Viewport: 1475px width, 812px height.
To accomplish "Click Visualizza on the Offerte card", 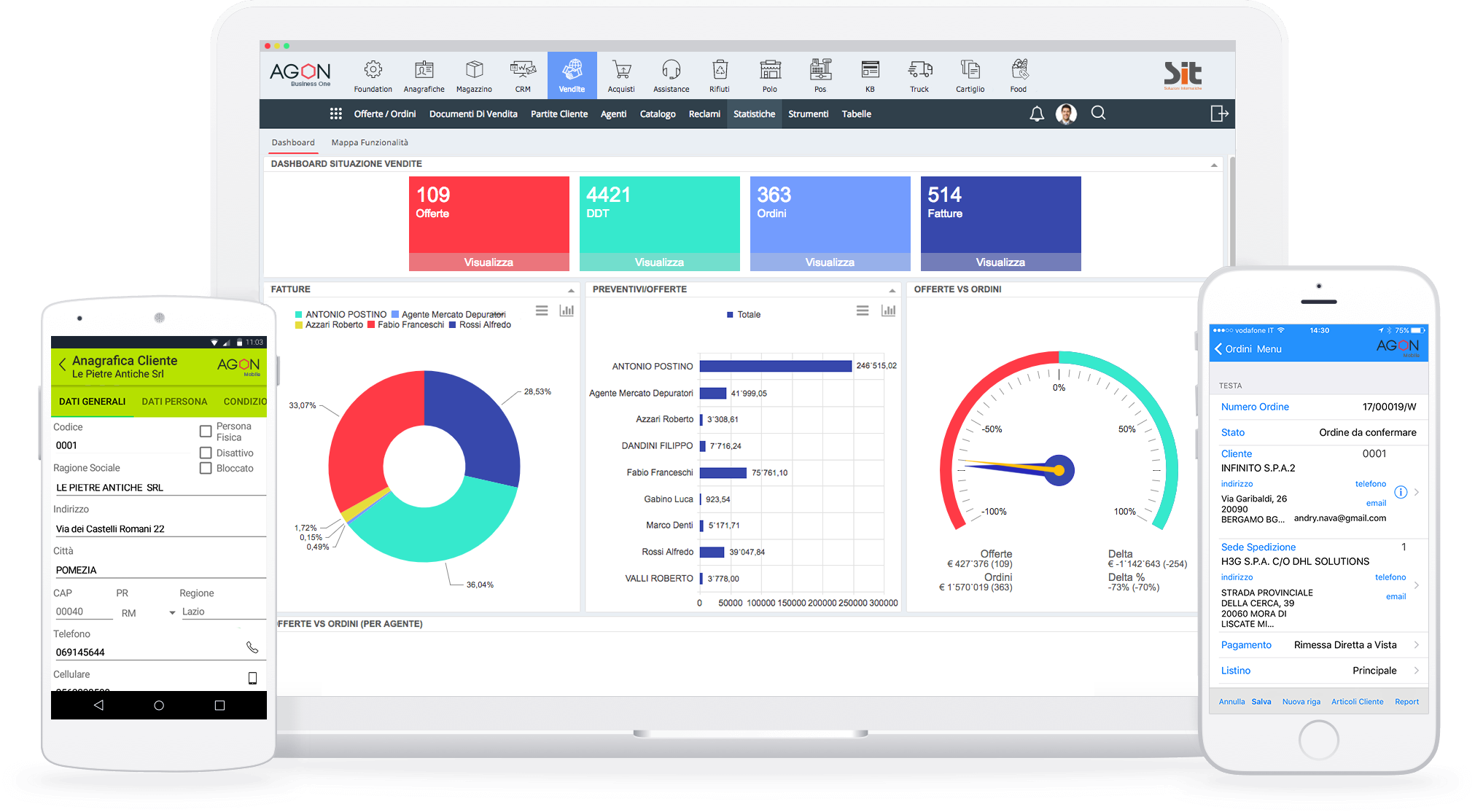I will 489,262.
